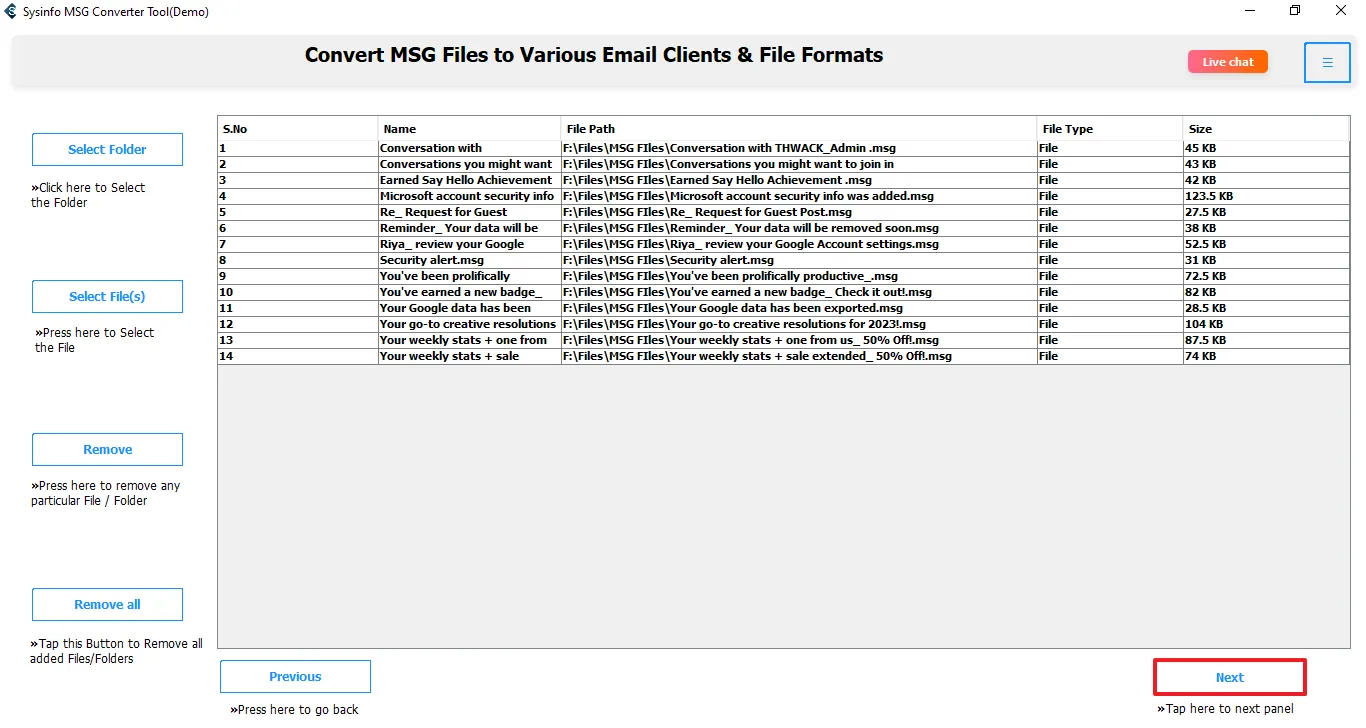Restore down the application window
The image size is (1366, 728).
[1295, 11]
